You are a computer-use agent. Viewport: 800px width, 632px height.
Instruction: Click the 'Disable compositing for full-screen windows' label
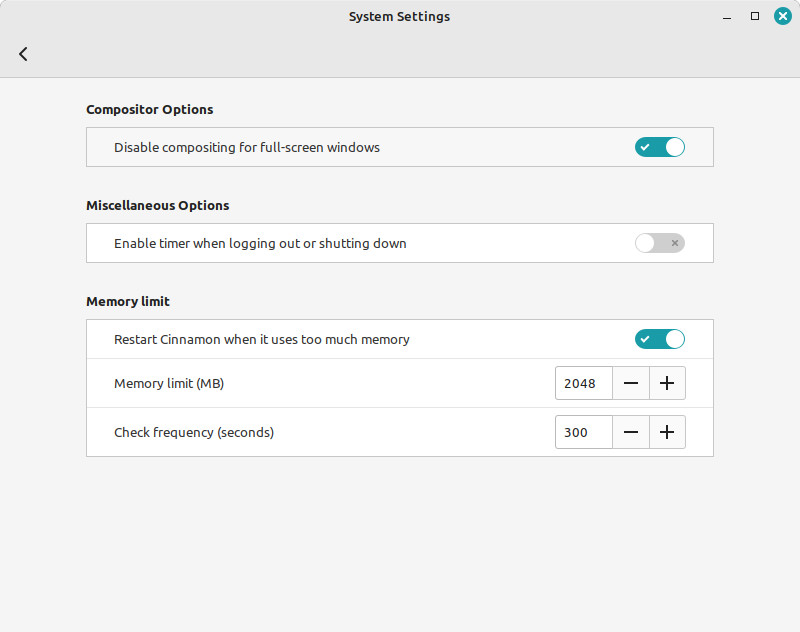pos(246,147)
